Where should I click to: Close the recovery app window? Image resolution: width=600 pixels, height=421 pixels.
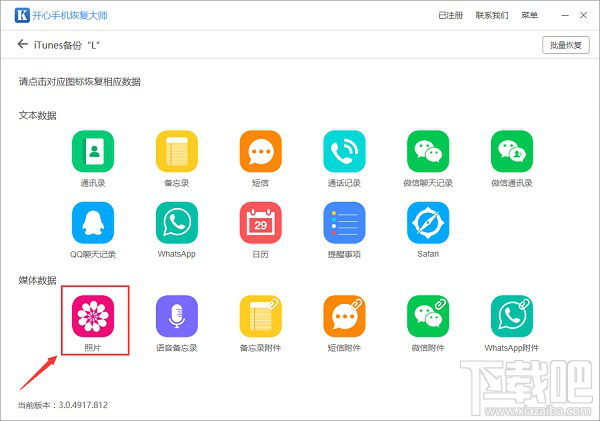[x=584, y=15]
